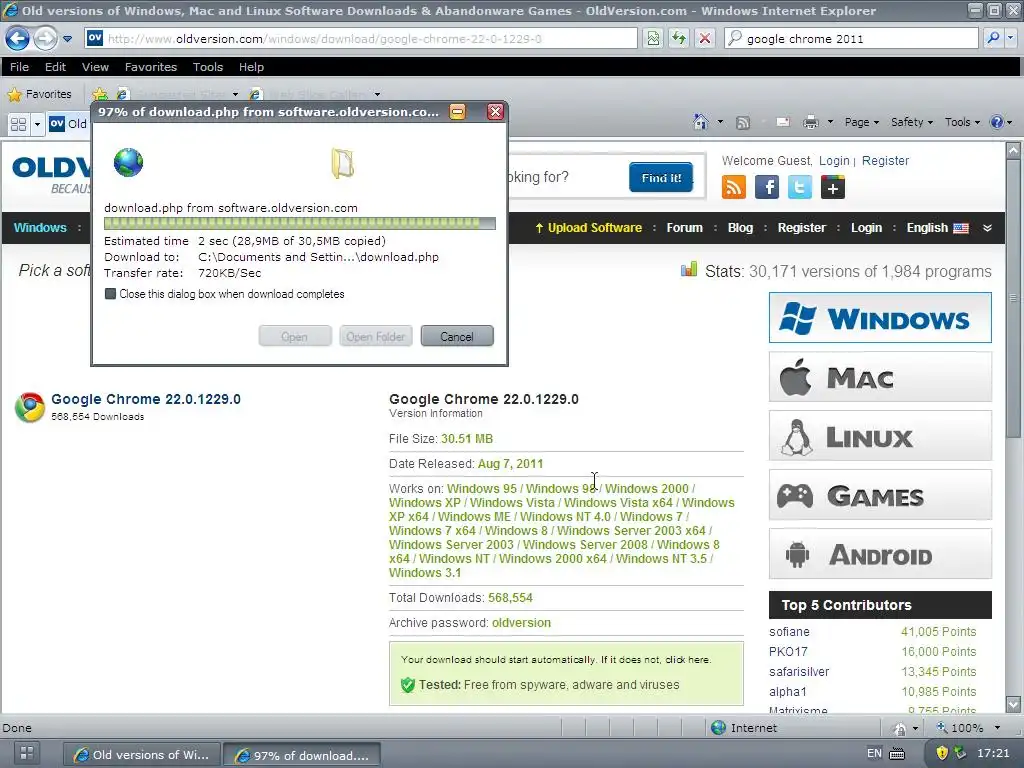Click the EN language indicator in tray
This screenshot has height=768, width=1024.
[874, 753]
